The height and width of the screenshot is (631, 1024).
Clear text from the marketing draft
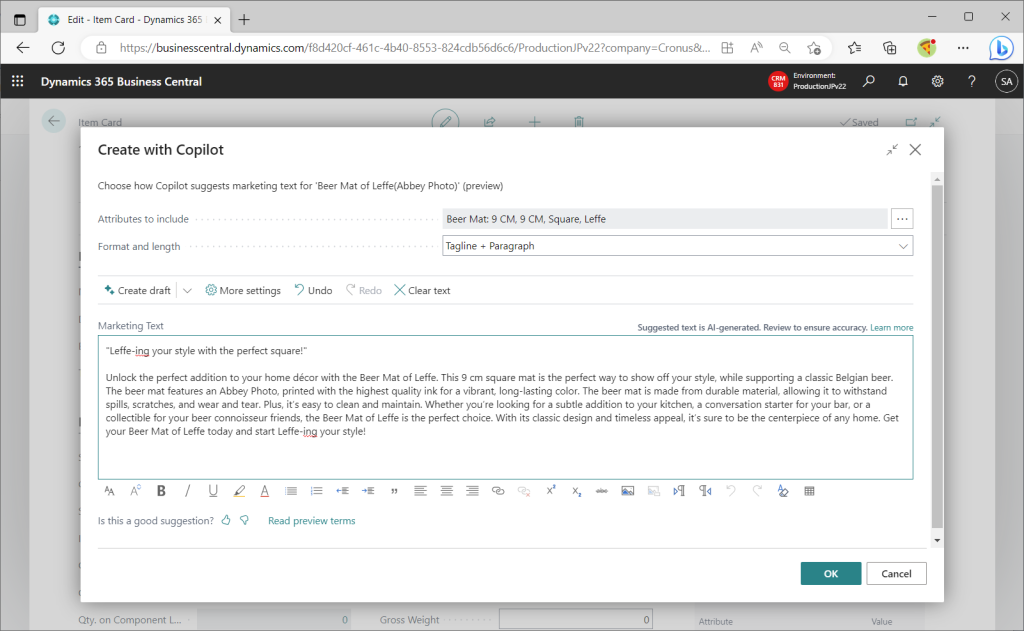click(422, 291)
